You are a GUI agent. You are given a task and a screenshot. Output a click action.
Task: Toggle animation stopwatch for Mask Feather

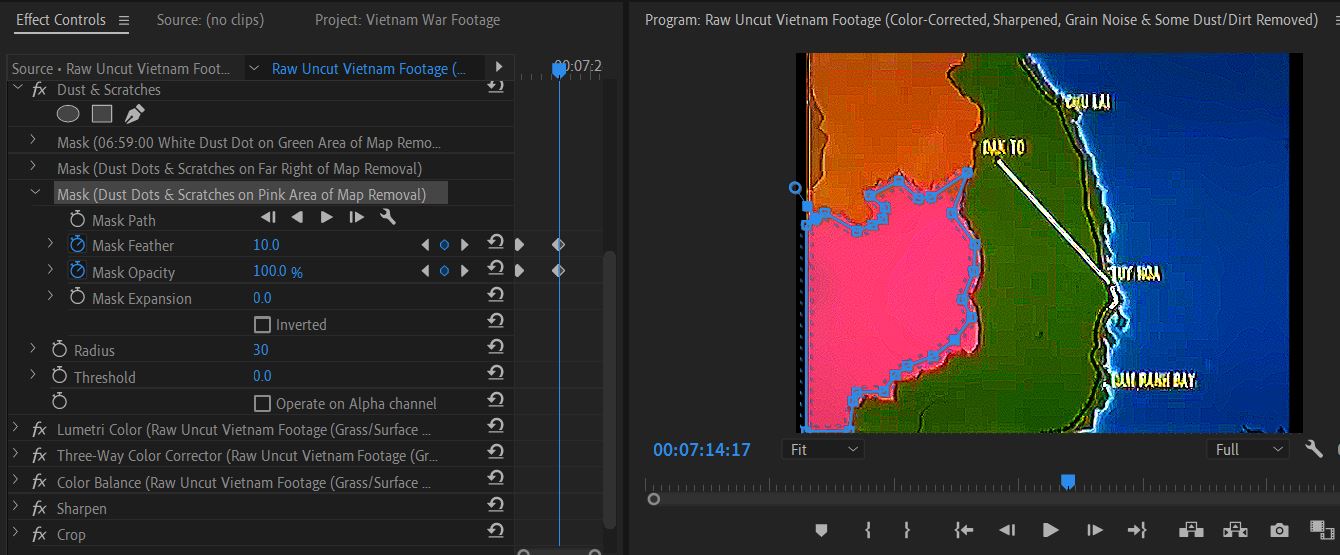point(78,245)
